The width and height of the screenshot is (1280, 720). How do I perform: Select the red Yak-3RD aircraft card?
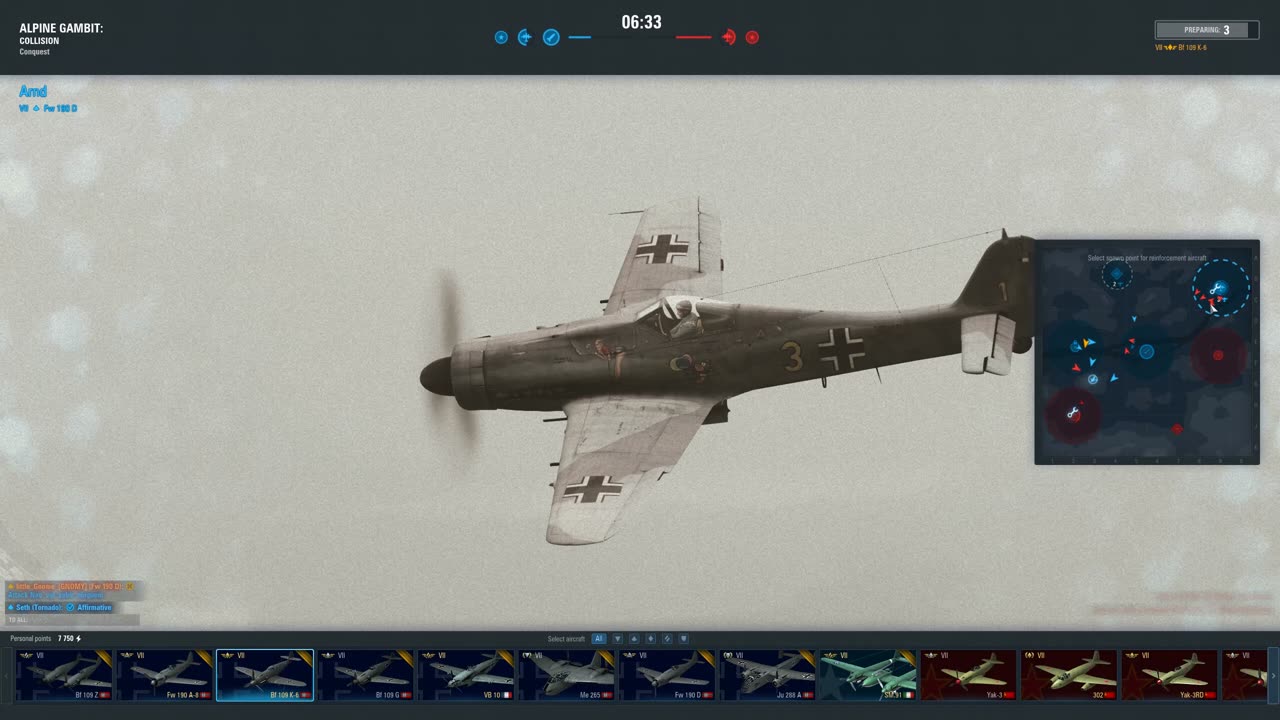pyautogui.click(x=1170, y=675)
